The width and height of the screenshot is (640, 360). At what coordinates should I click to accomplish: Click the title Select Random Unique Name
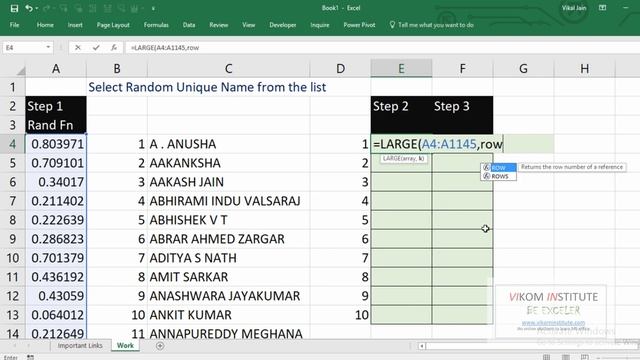(207, 87)
